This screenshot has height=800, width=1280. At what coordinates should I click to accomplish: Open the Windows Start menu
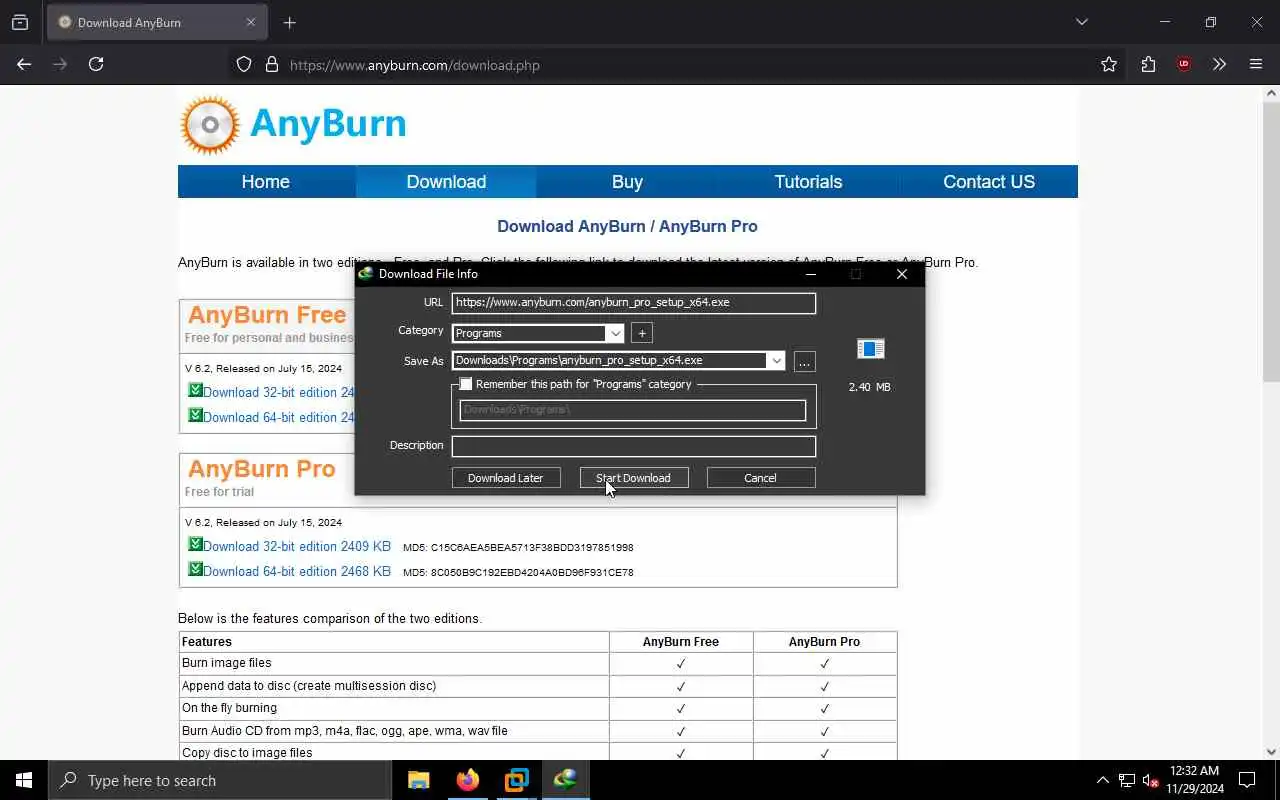(x=24, y=780)
